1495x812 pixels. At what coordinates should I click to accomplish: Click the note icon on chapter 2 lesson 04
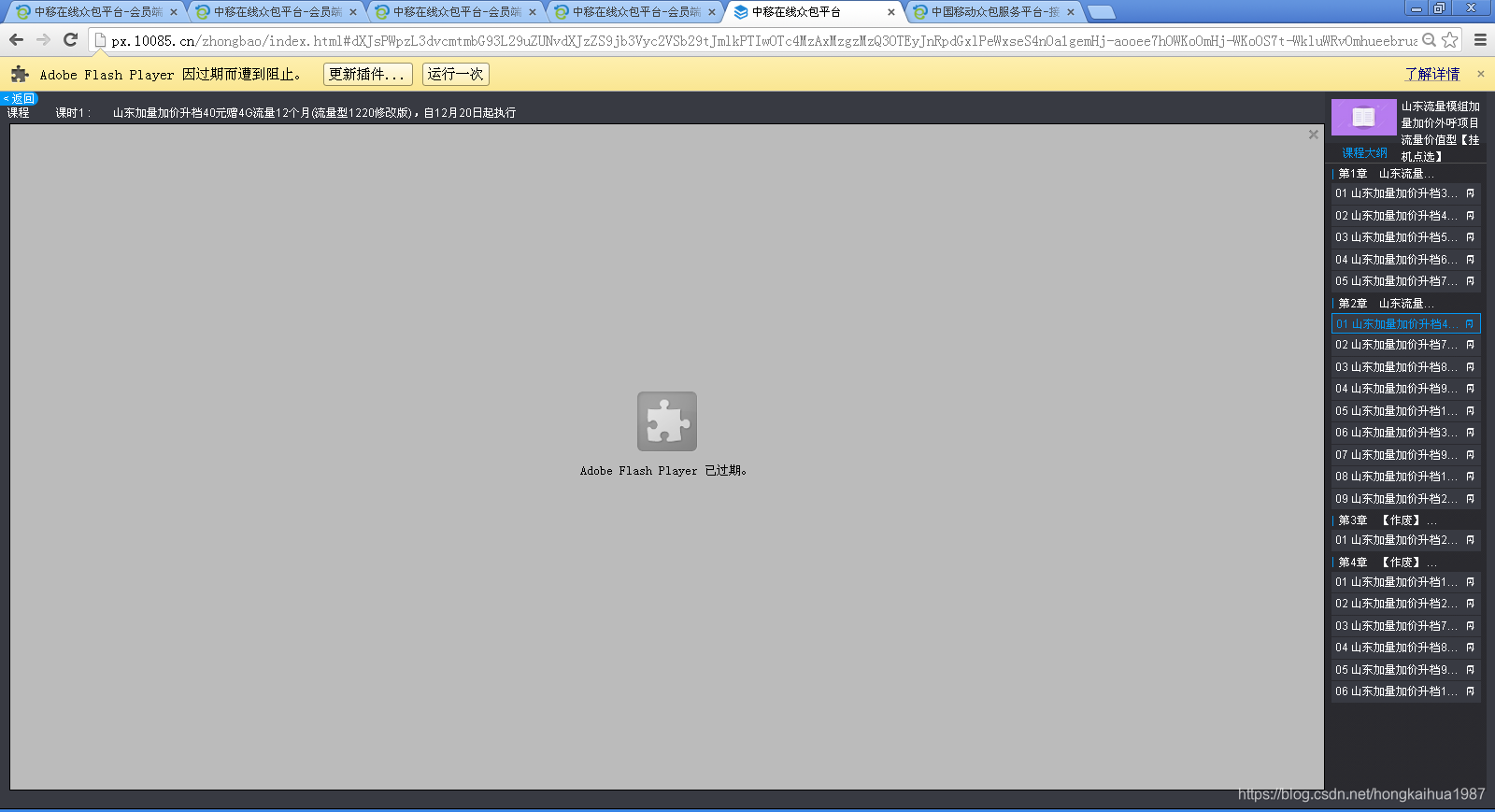pyautogui.click(x=1470, y=389)
